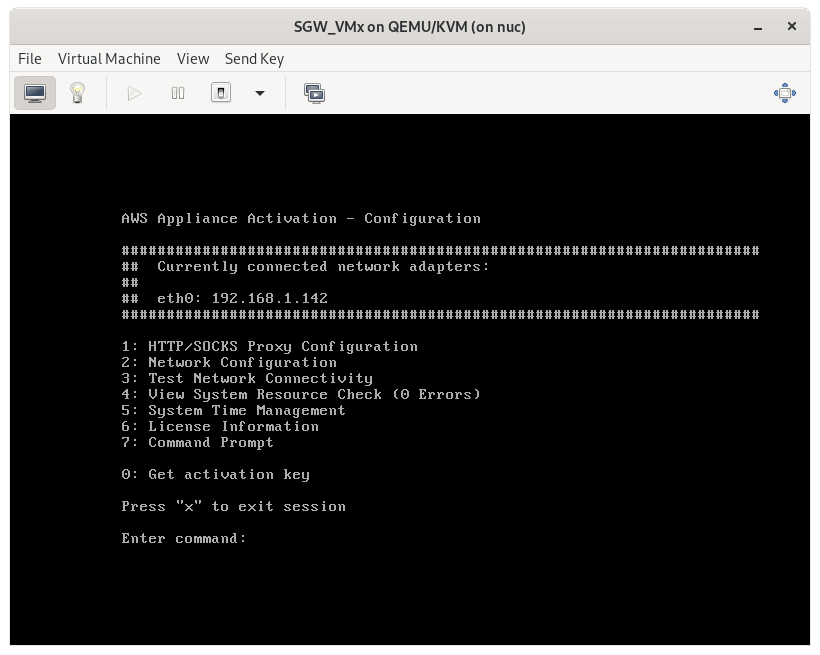Open the View menu
Viewport: 820px width, 655px height.
(192, 59)
